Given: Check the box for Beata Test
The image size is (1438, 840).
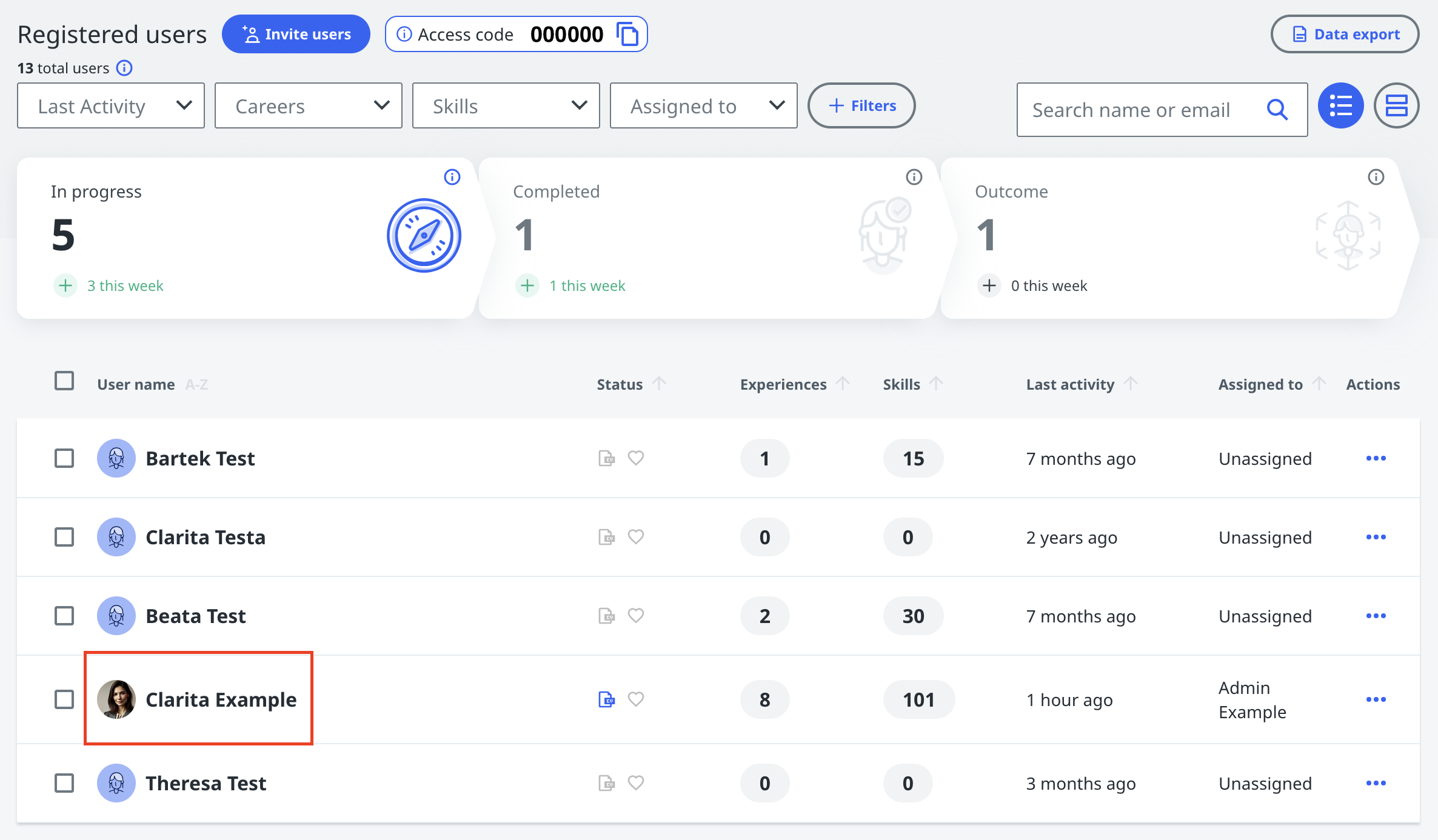Looking at the screenshot, I should (64, 616).
